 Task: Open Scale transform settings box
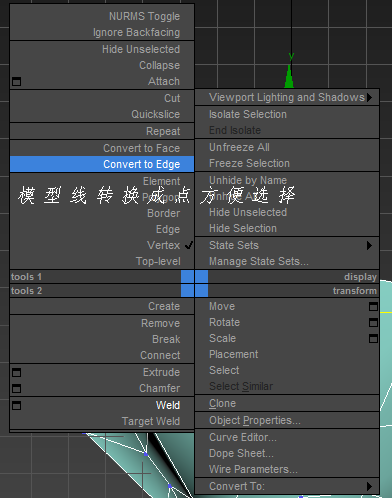pos(373,339)
